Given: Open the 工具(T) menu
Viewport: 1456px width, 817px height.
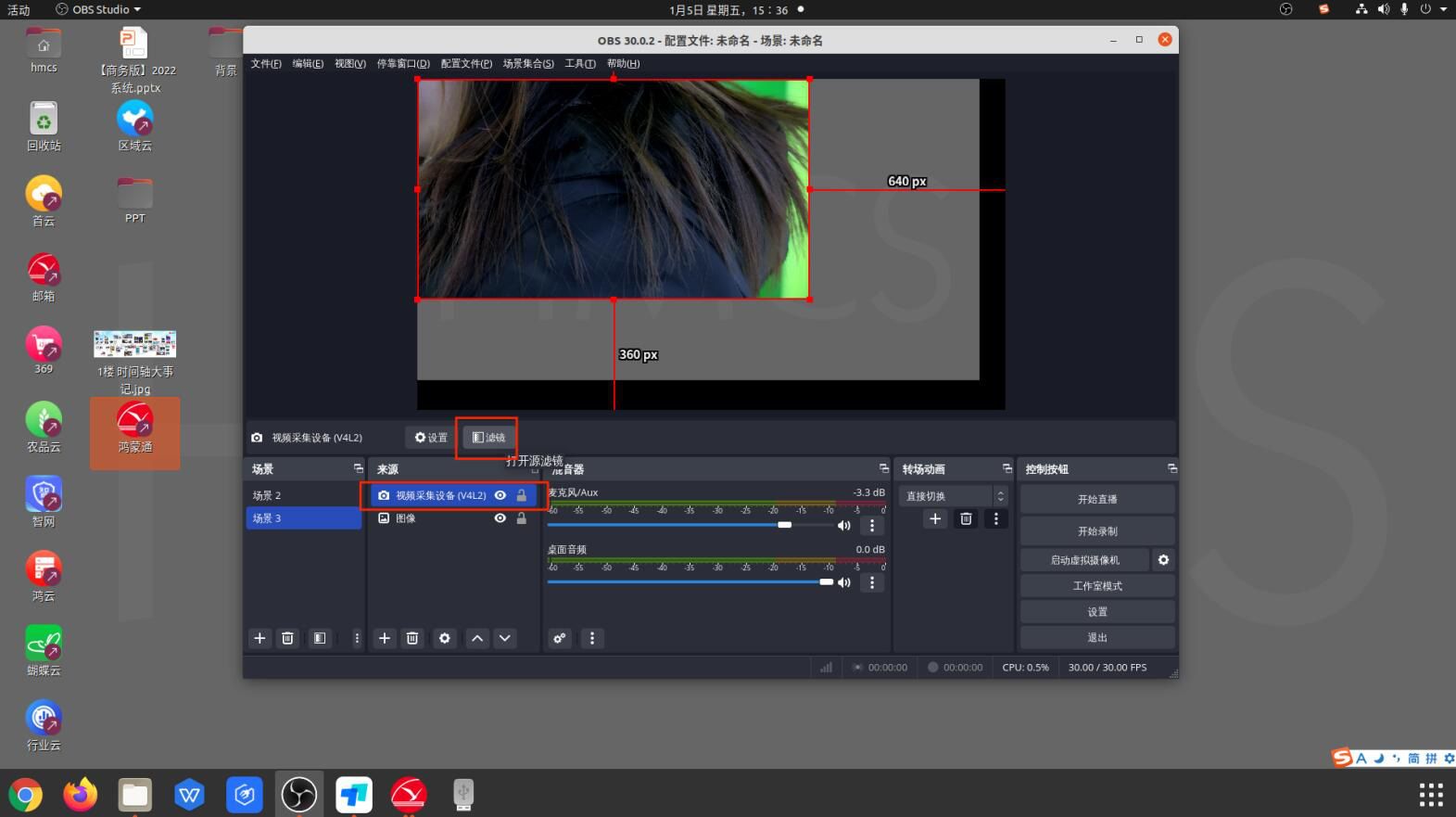Looking at the screenshot, I should point(580,64).
